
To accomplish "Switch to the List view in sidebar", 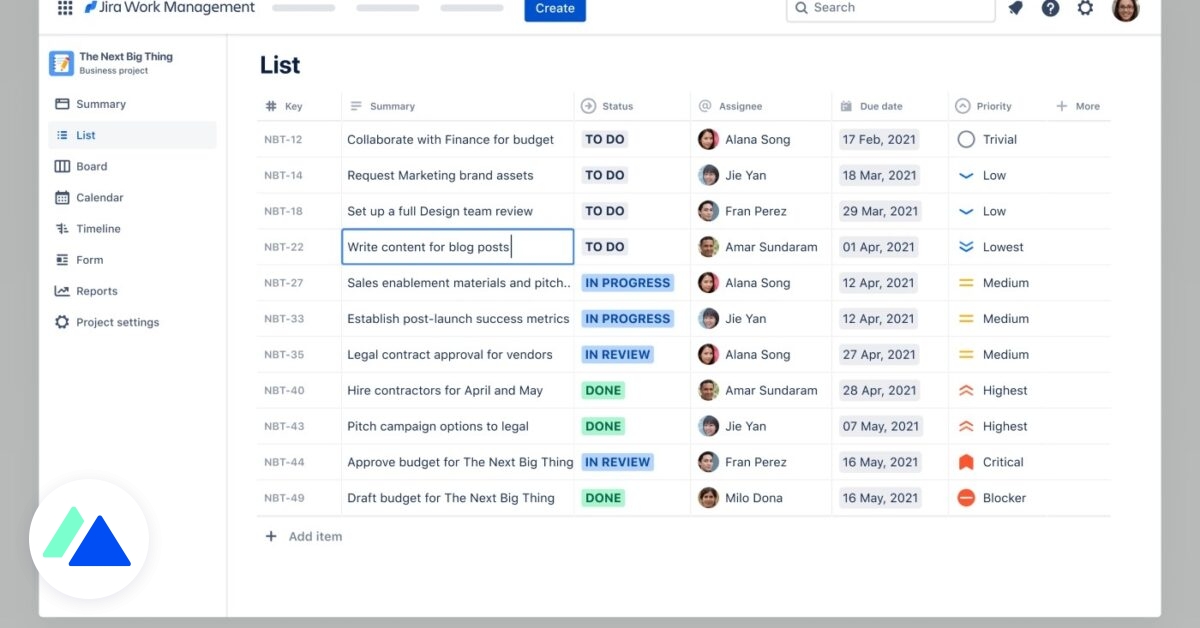I will (64, 134).
